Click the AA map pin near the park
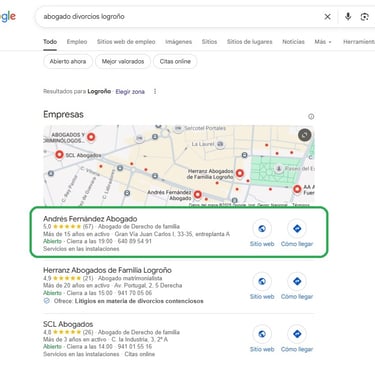 point(297,189)
